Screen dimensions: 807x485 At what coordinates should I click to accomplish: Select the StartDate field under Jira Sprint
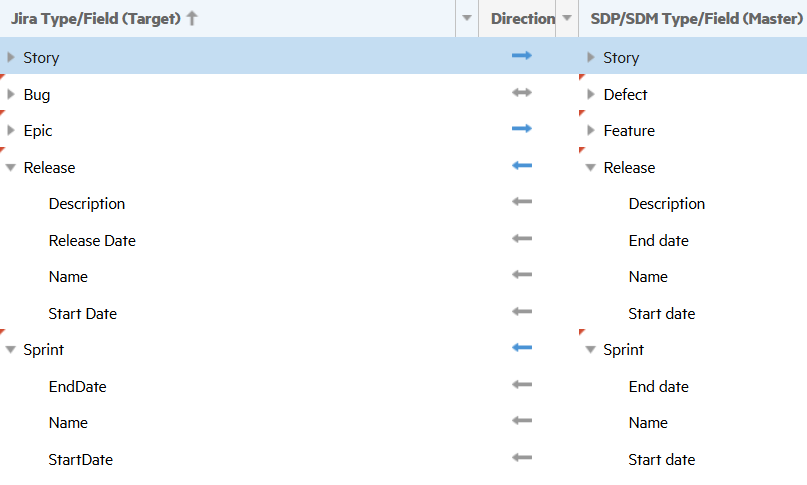[x=80, y=460]
